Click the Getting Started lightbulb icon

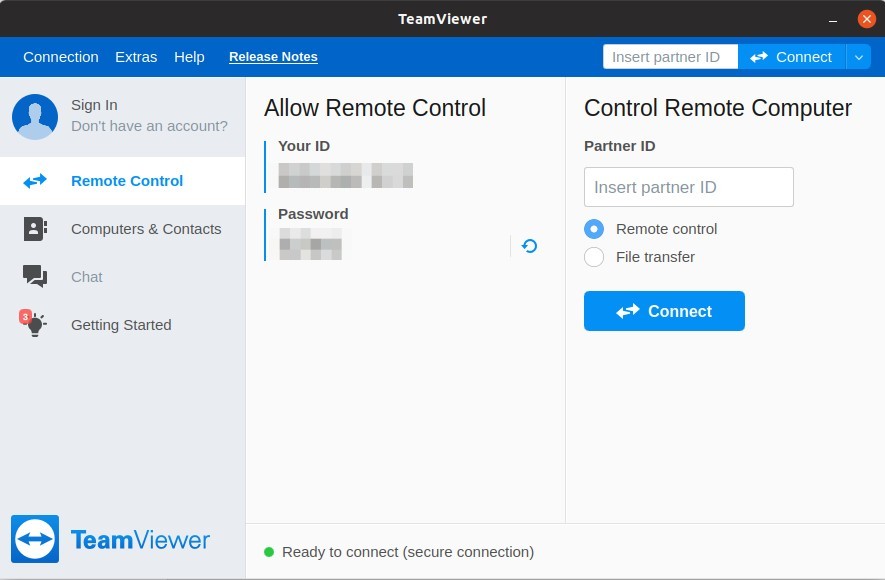pos(34,323)
